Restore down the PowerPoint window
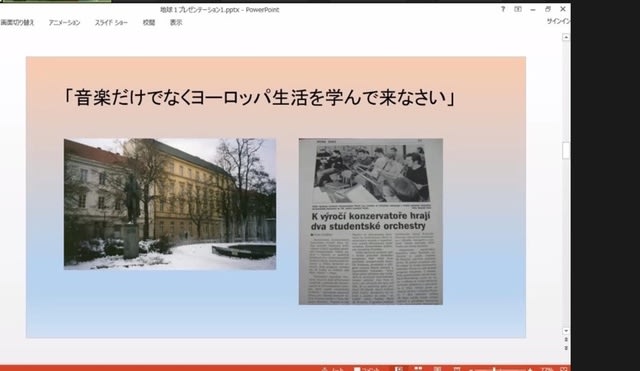The height and width of the screenshot is (371, 640). pyautogui.click(x=548, y=9)
